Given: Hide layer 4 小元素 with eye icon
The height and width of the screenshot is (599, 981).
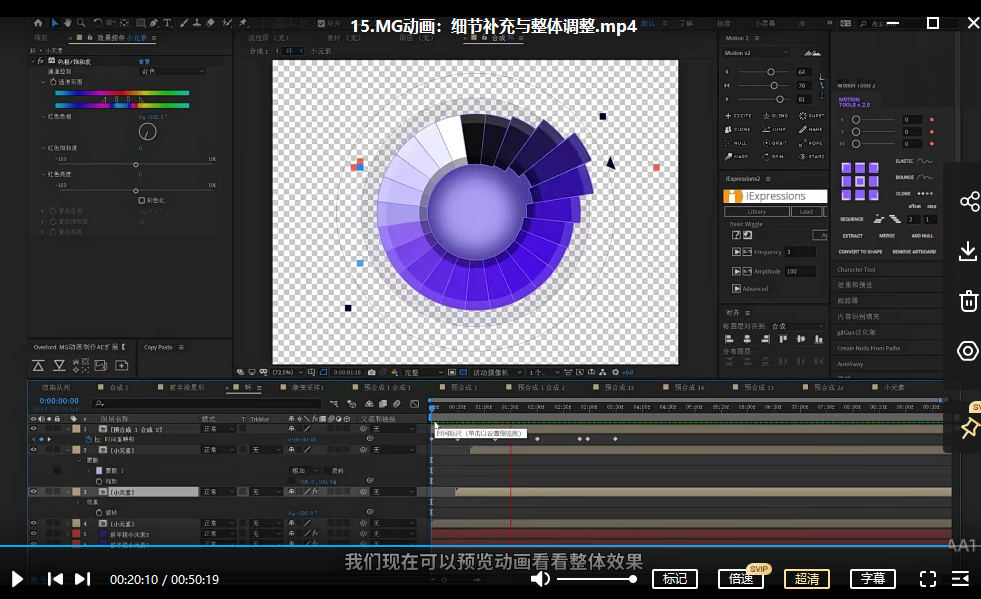Looking at the screenshot, I should pos(34,523).
